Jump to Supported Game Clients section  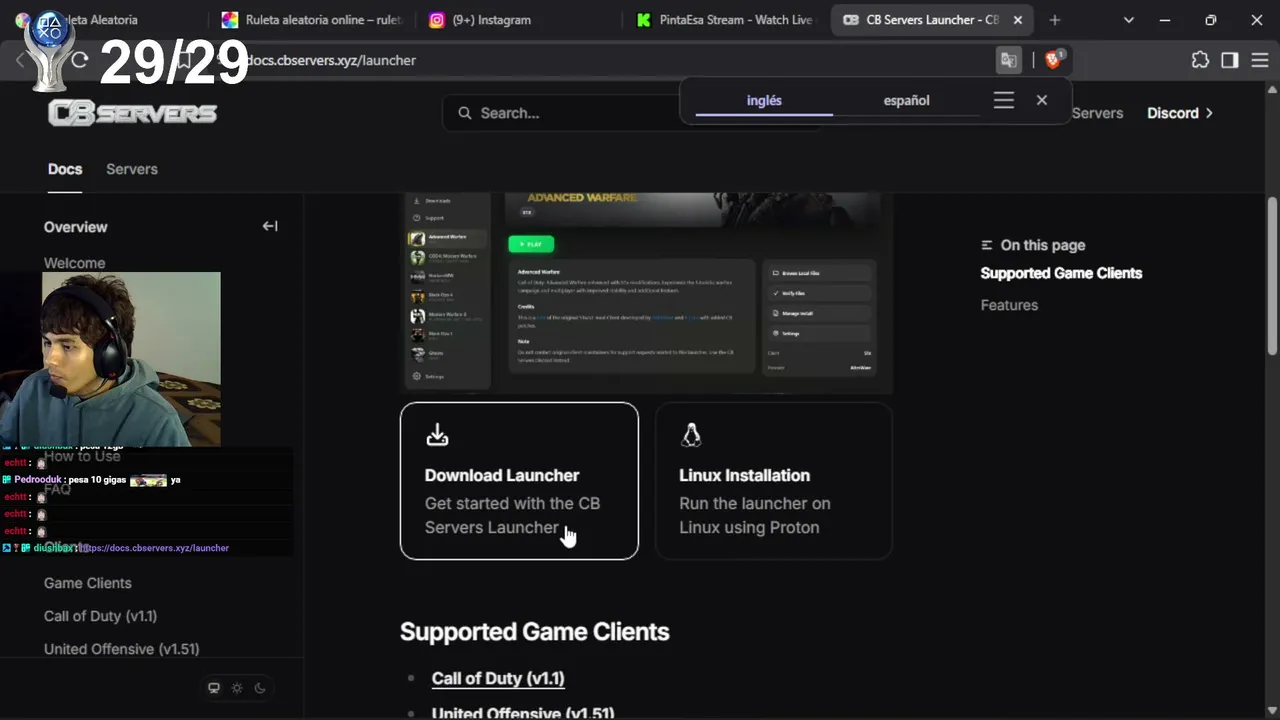(x=1061, y=273)
